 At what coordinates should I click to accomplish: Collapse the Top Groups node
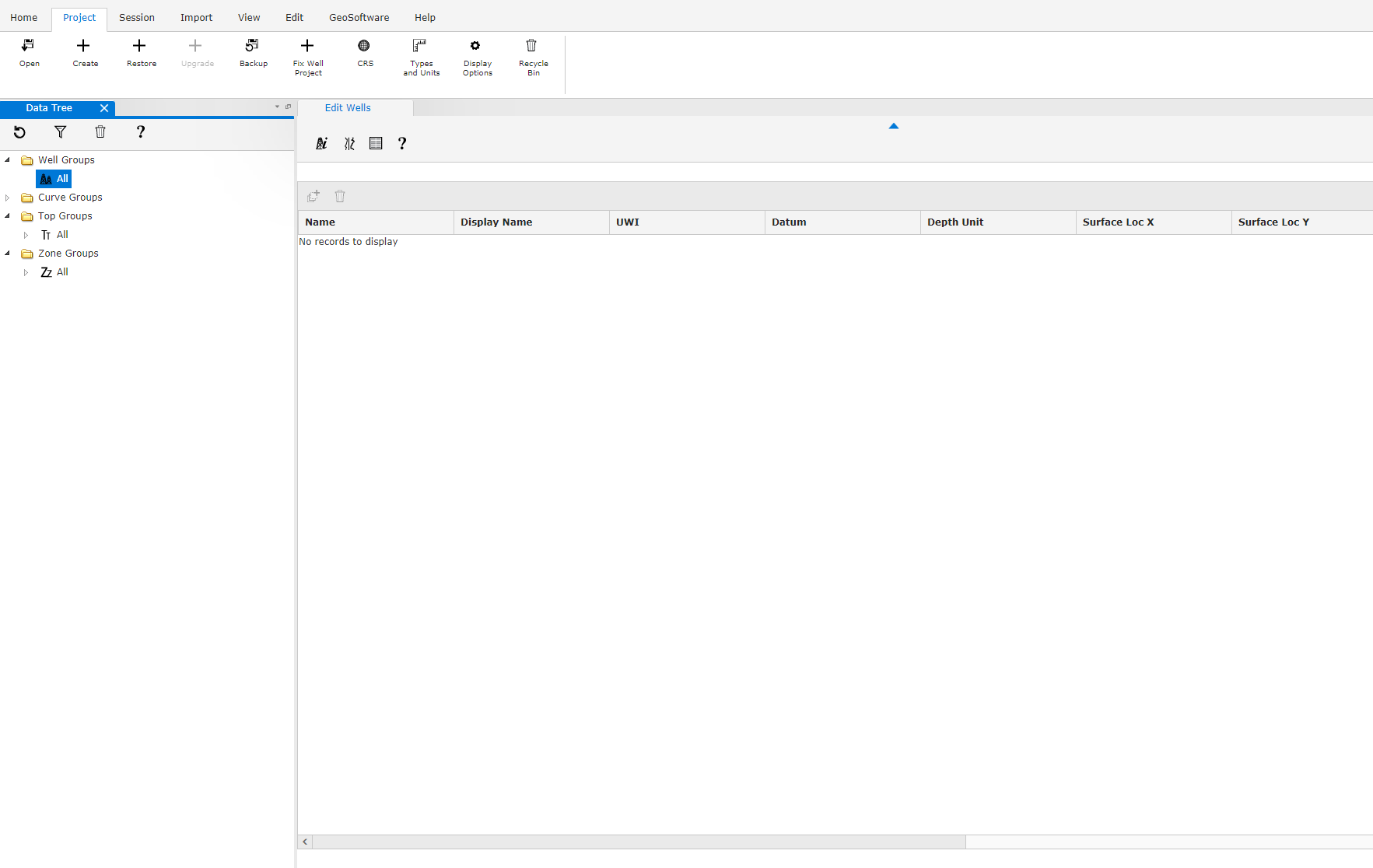8,216
